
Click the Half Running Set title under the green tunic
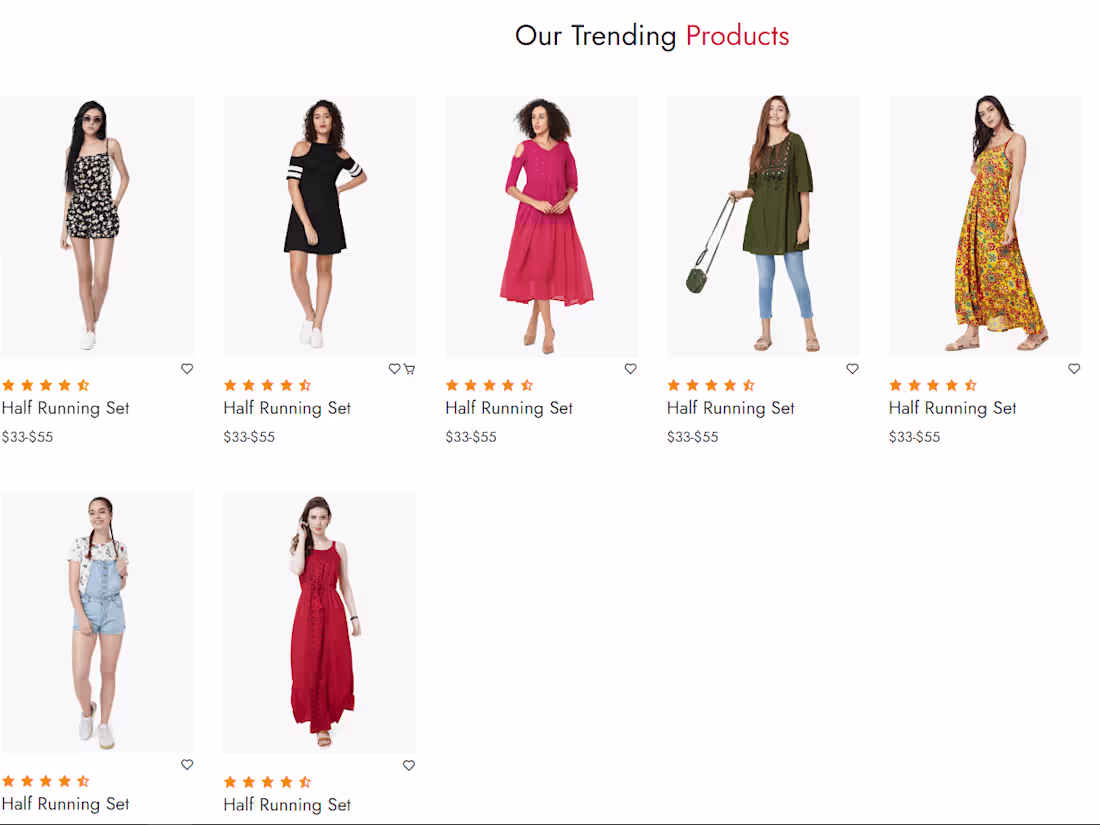click(x=731, y=408)
